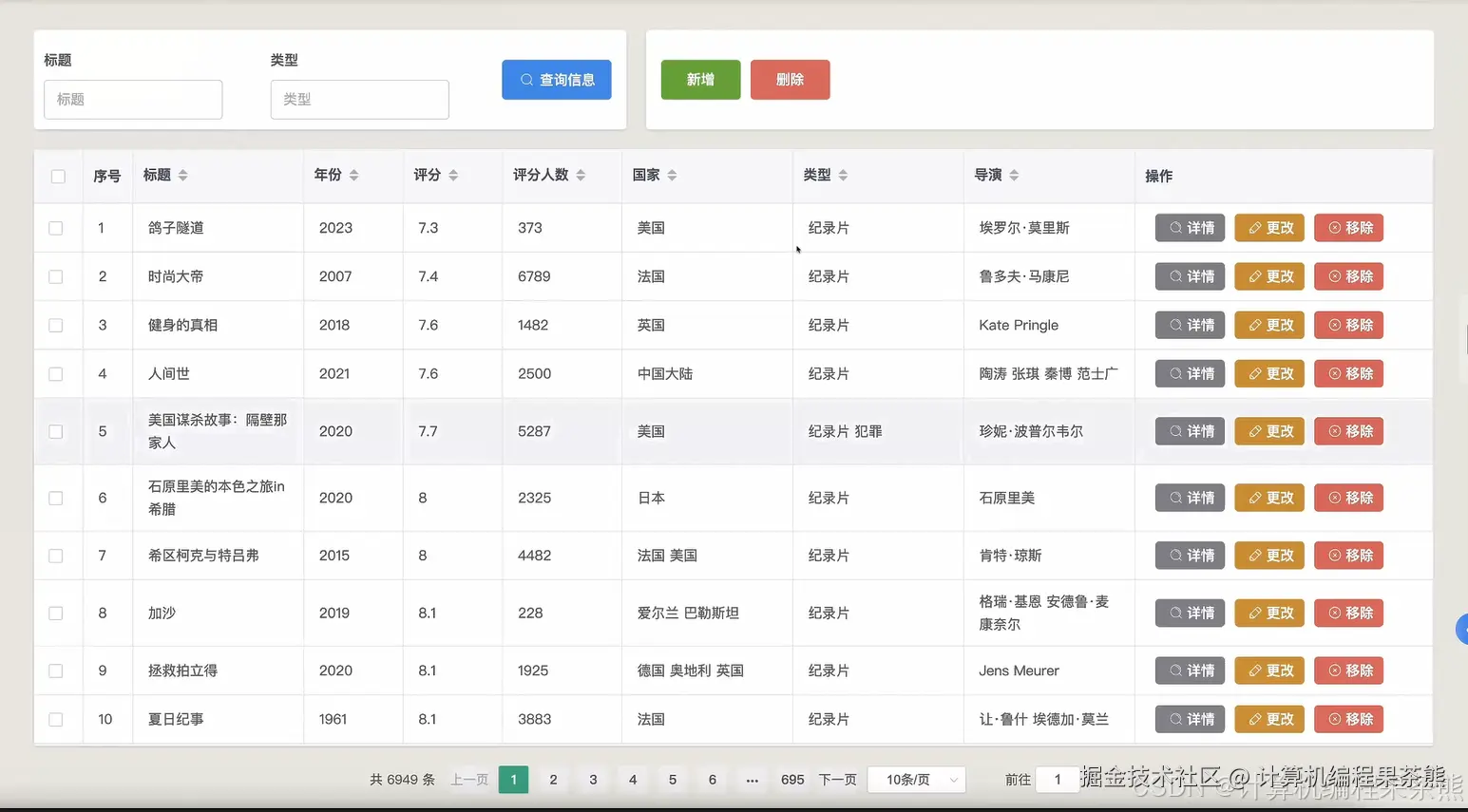Screen dimensions: 1468x812
Task: Click the green 新增 button
Action: tap(700, 80)
